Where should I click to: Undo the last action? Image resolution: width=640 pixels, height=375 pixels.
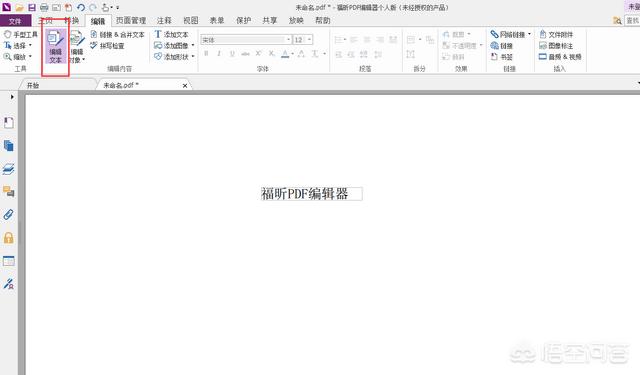(81, 7)
